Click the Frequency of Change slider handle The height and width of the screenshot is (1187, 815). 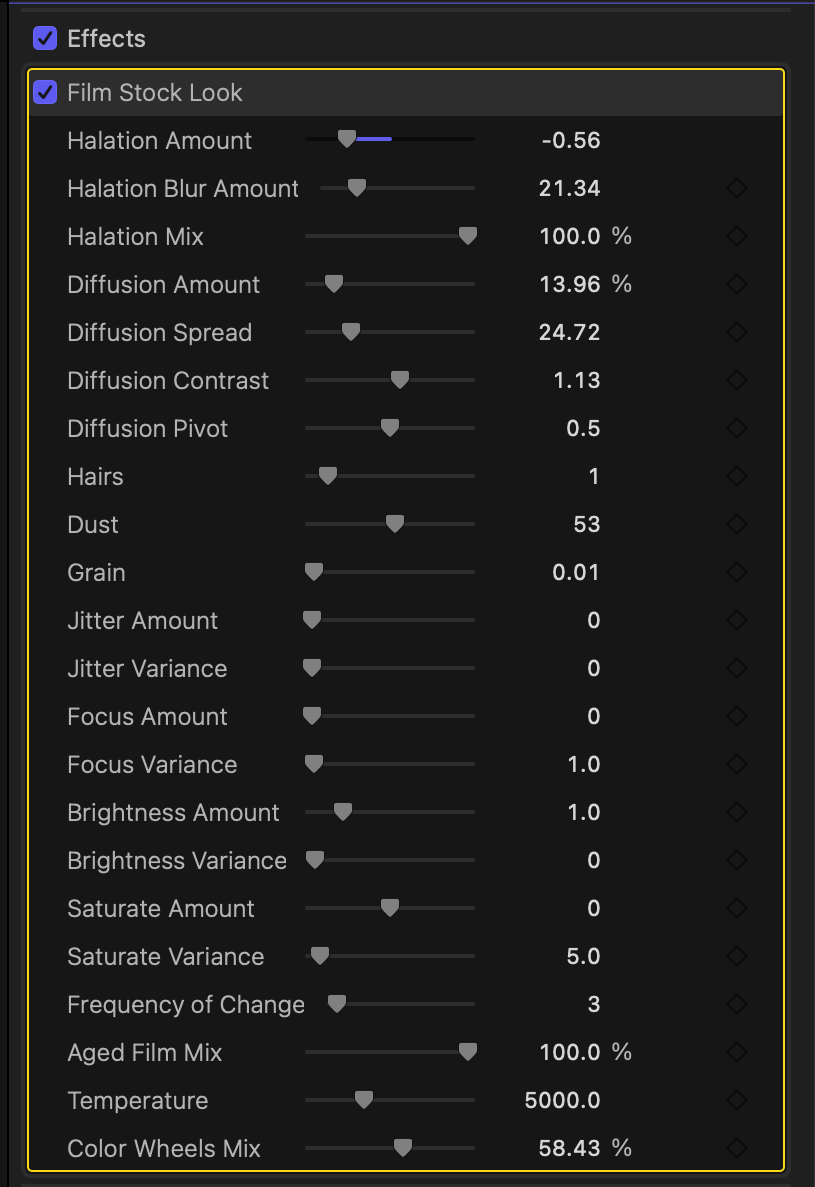click(336, 1004)
